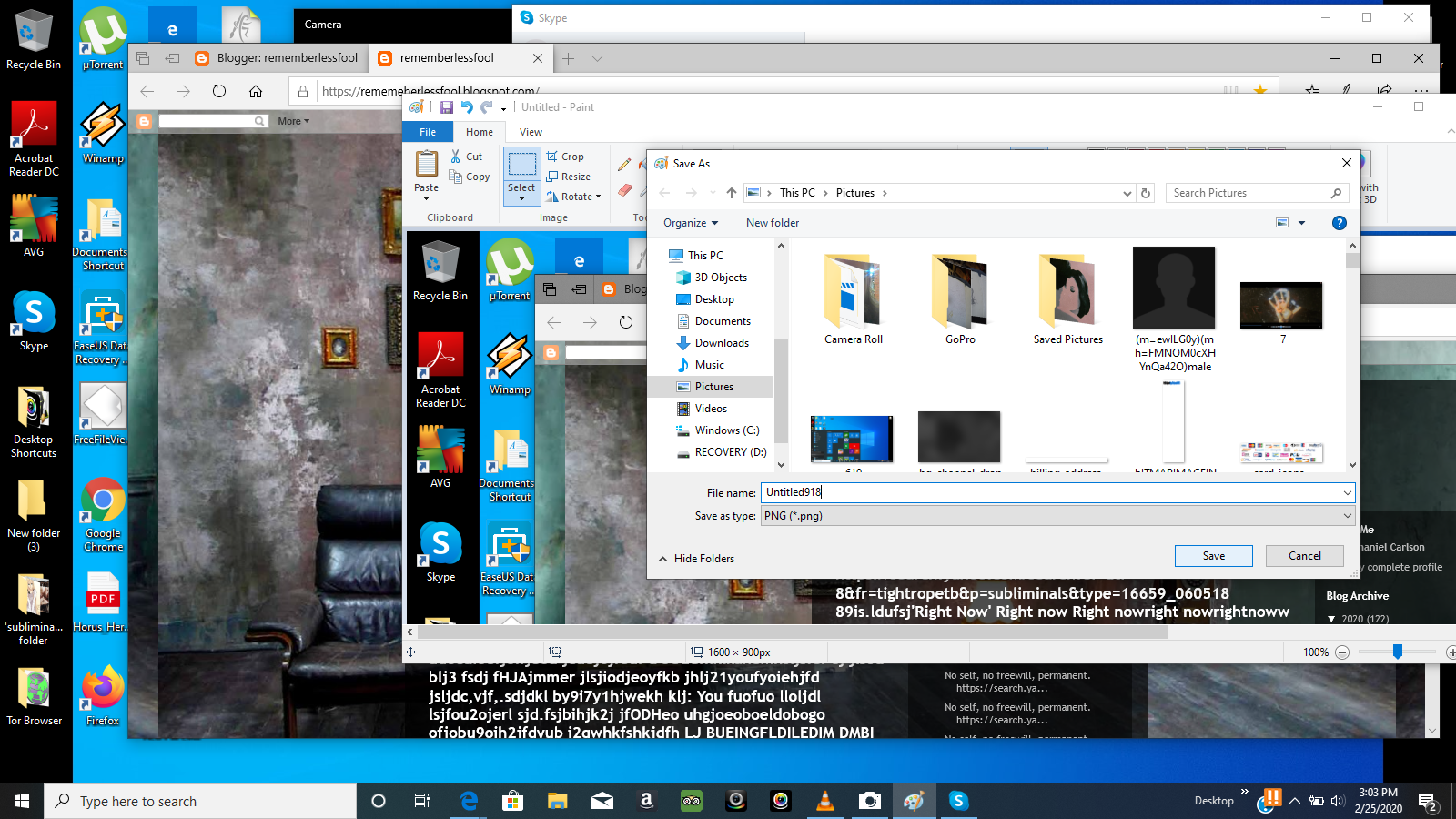Click the File name text field
This screenshot has width=1456, height=819.
pos(1057,492)
